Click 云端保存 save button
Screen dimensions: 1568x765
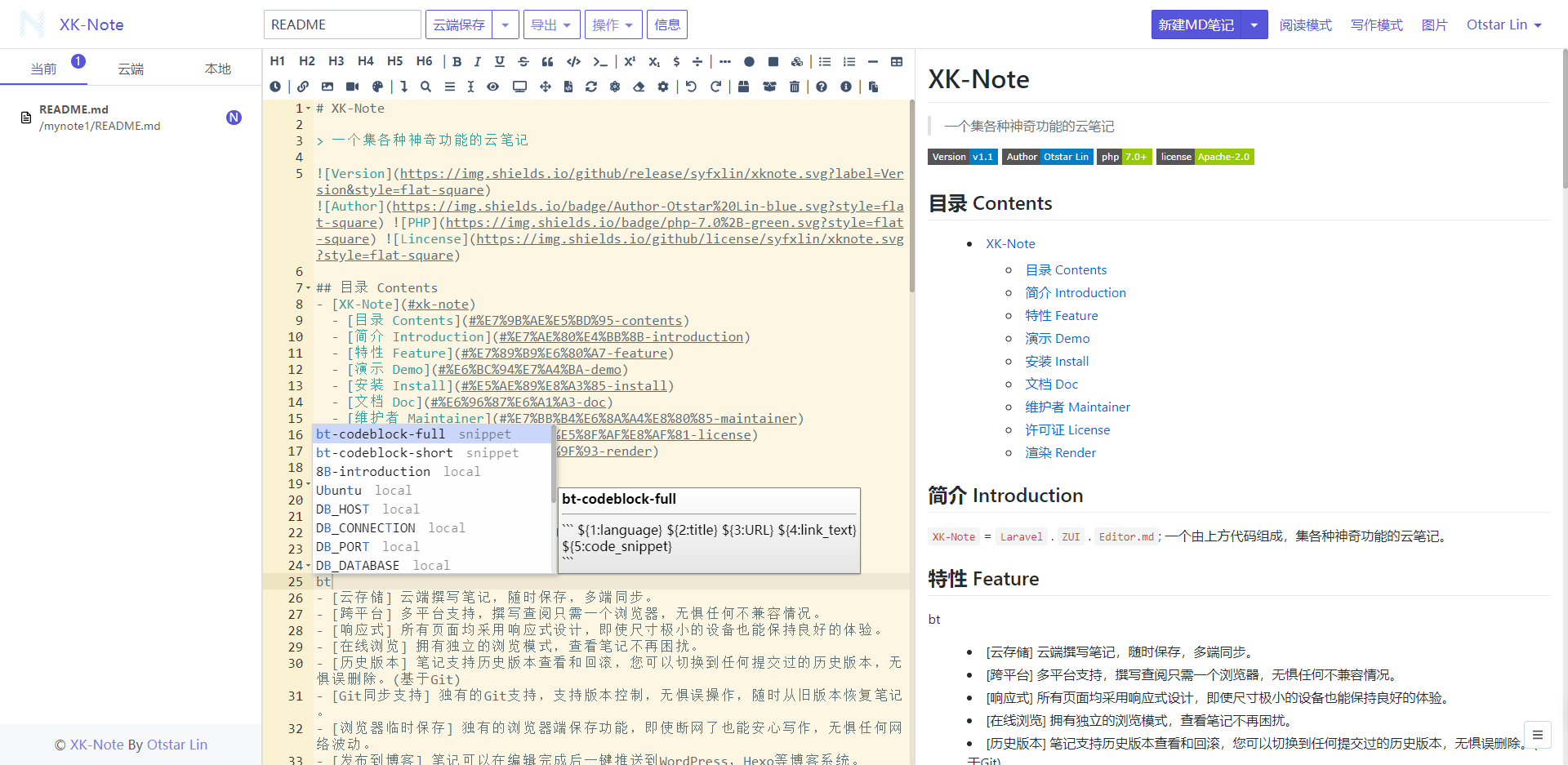click(x=459, y=24)
